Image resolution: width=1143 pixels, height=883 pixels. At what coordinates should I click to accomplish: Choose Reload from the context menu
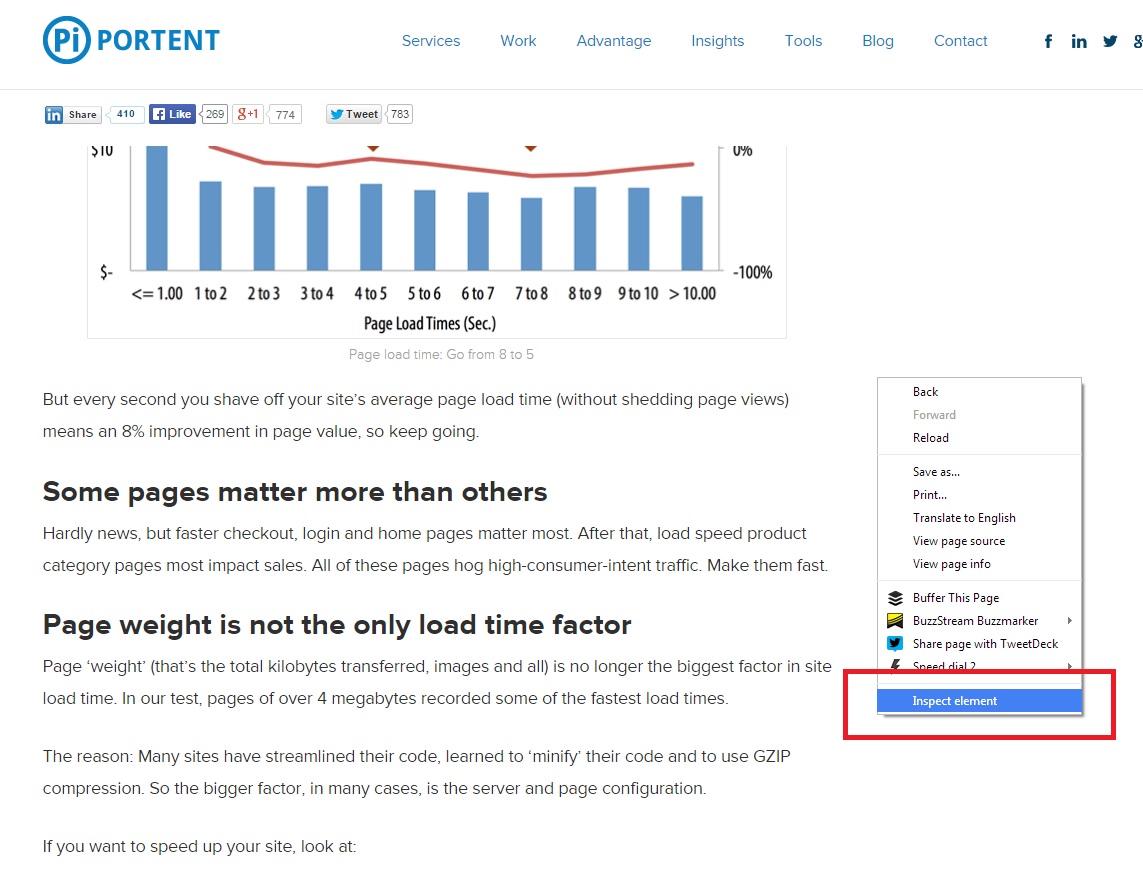[931, 438]
